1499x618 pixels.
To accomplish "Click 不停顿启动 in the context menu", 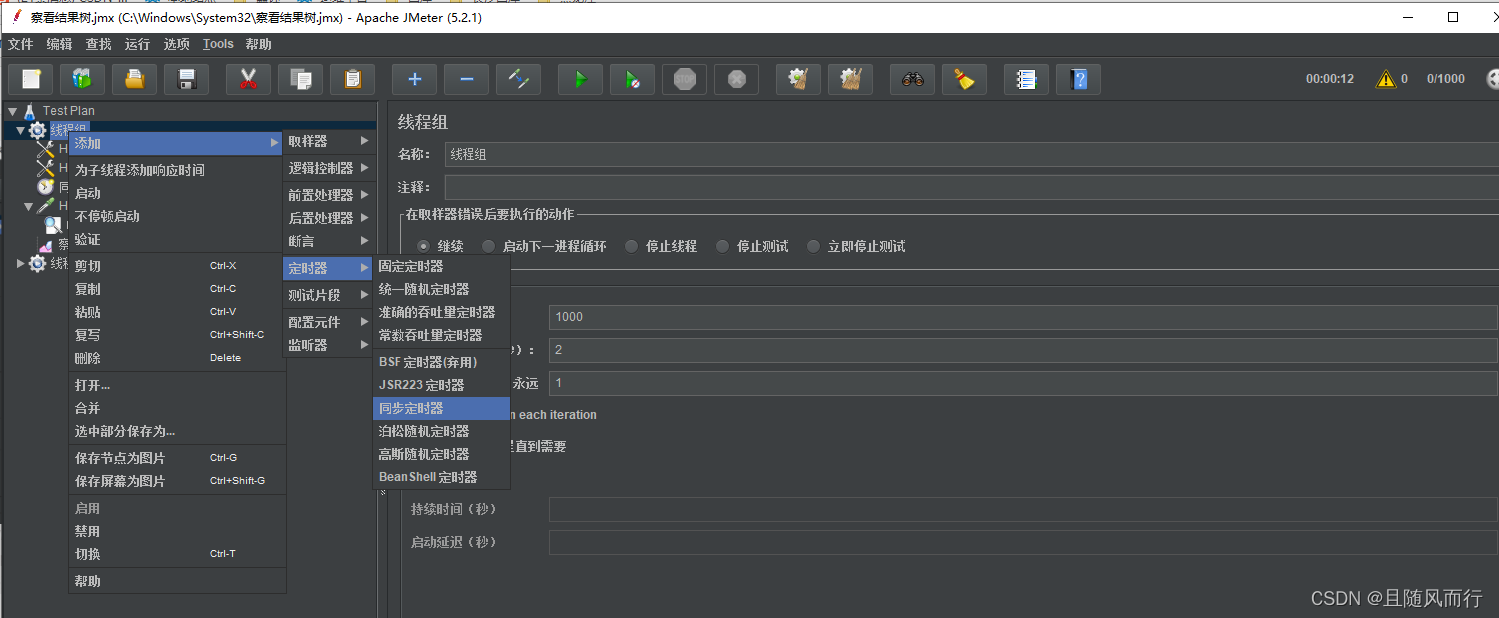I will click(177, 216).
